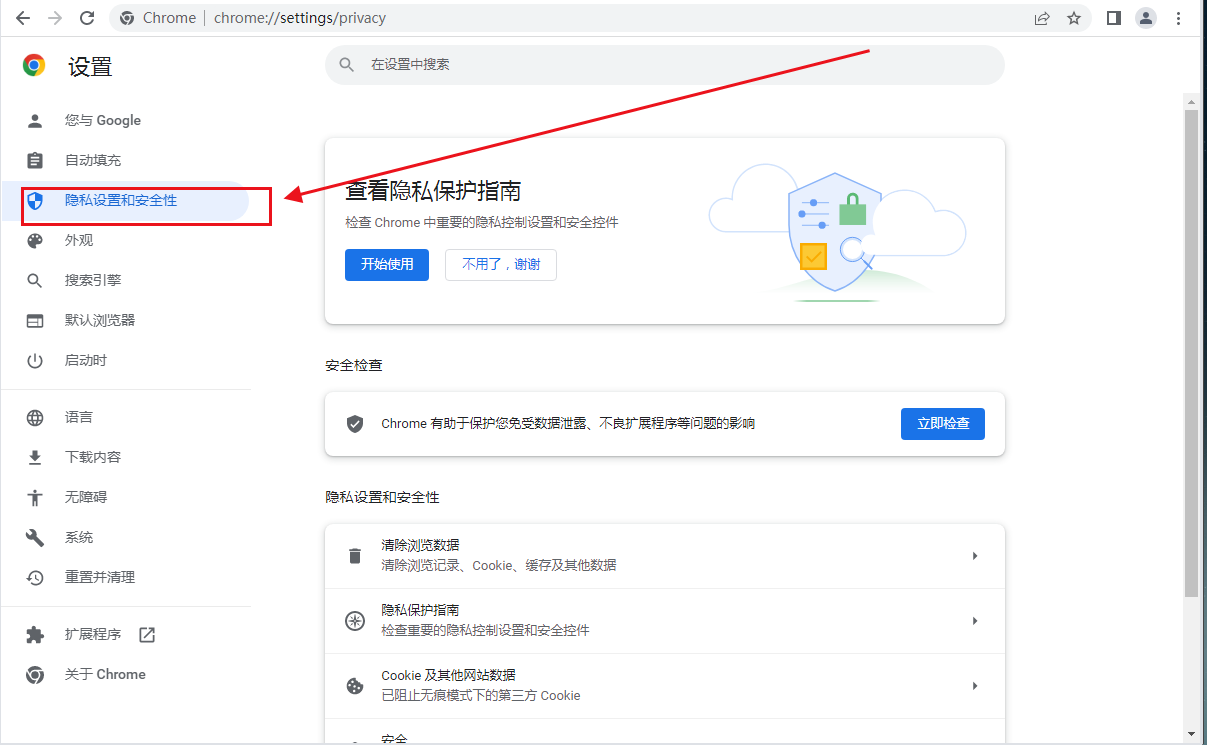Click the browser back arrow

(x=22, y=18)
